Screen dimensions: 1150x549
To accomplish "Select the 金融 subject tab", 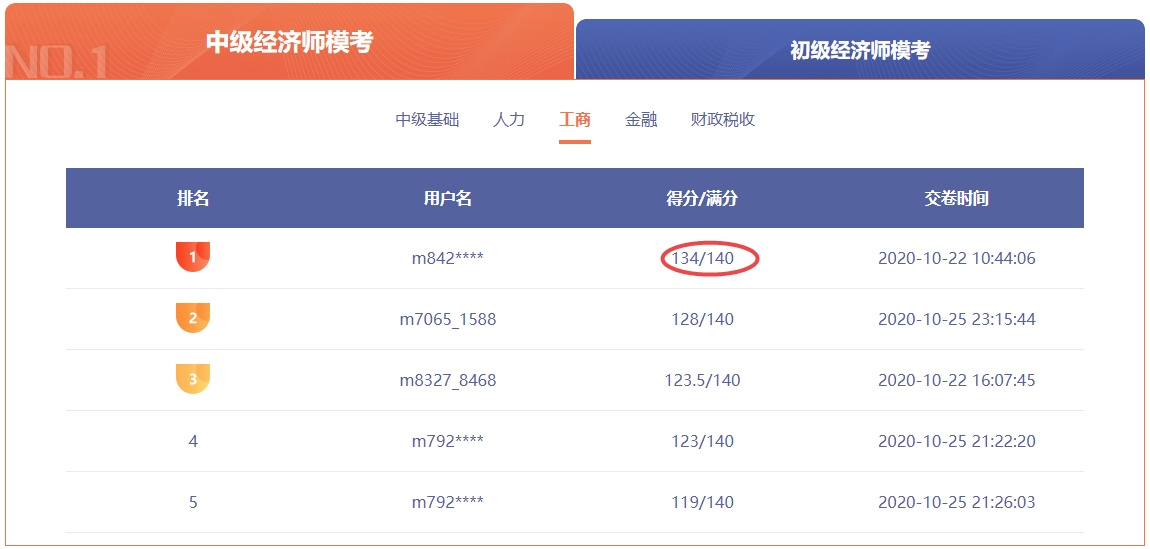I will click(641, 119).
